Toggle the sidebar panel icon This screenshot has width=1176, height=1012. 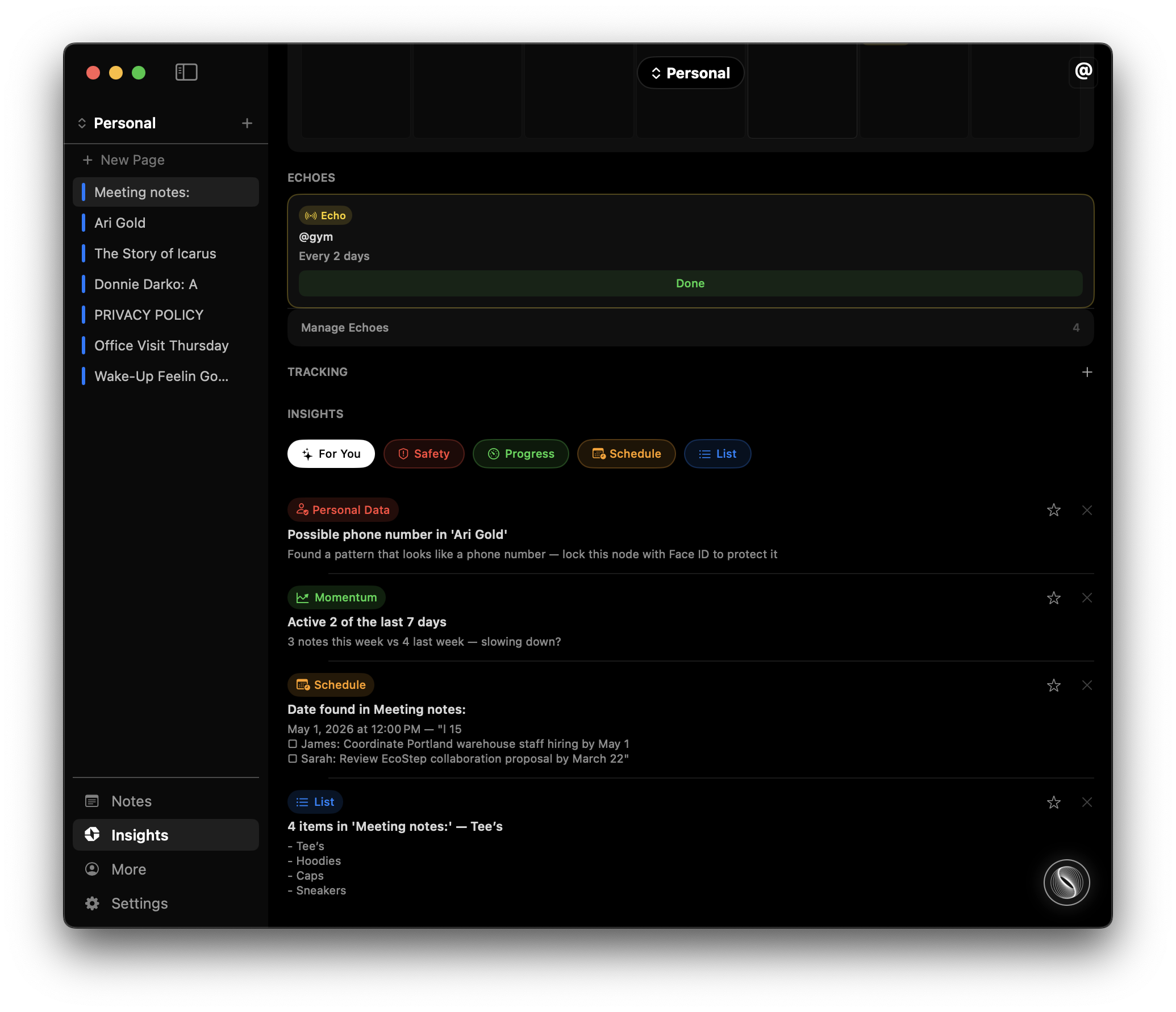point(186,72)
